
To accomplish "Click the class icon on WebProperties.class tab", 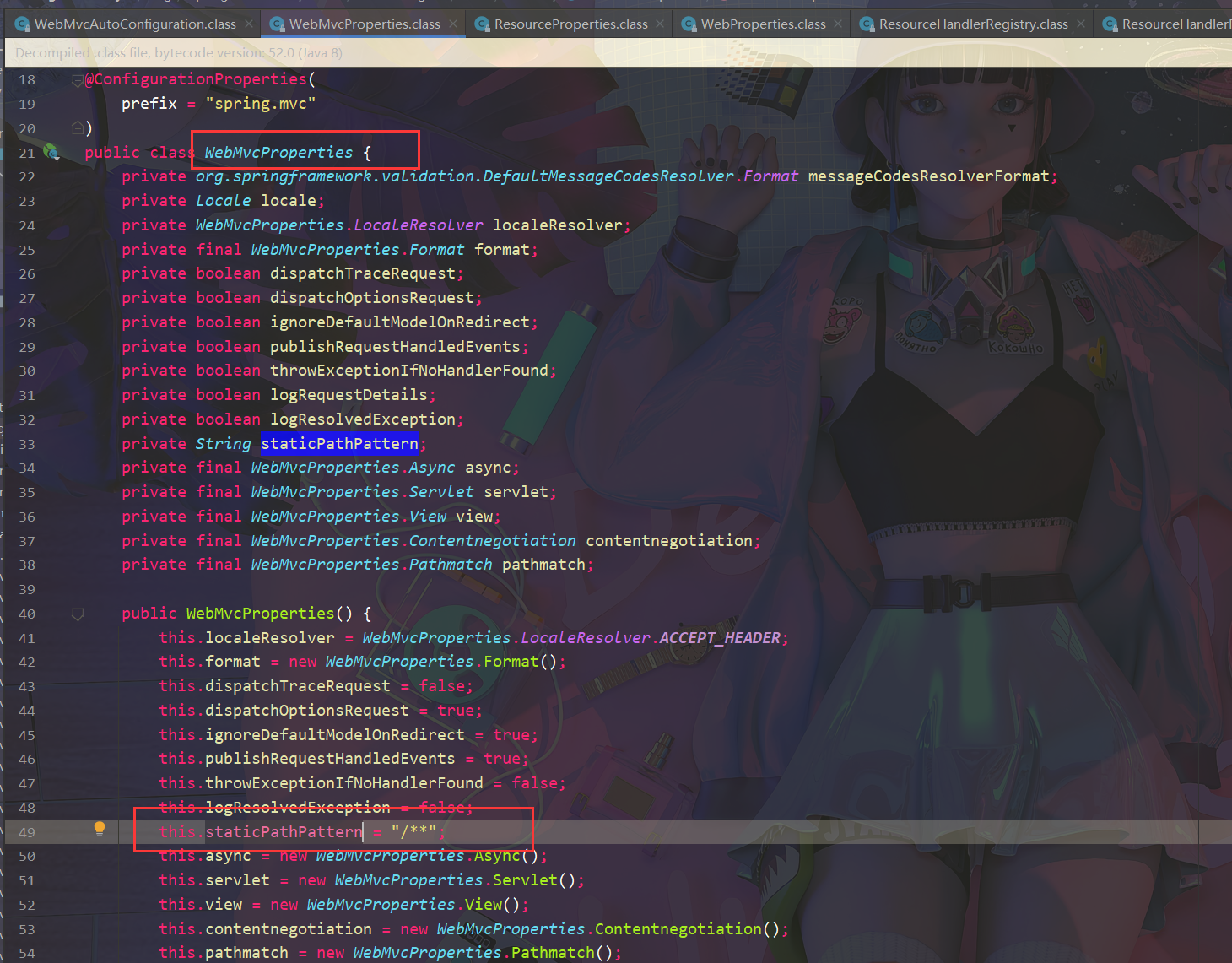I will coord(689,24).
